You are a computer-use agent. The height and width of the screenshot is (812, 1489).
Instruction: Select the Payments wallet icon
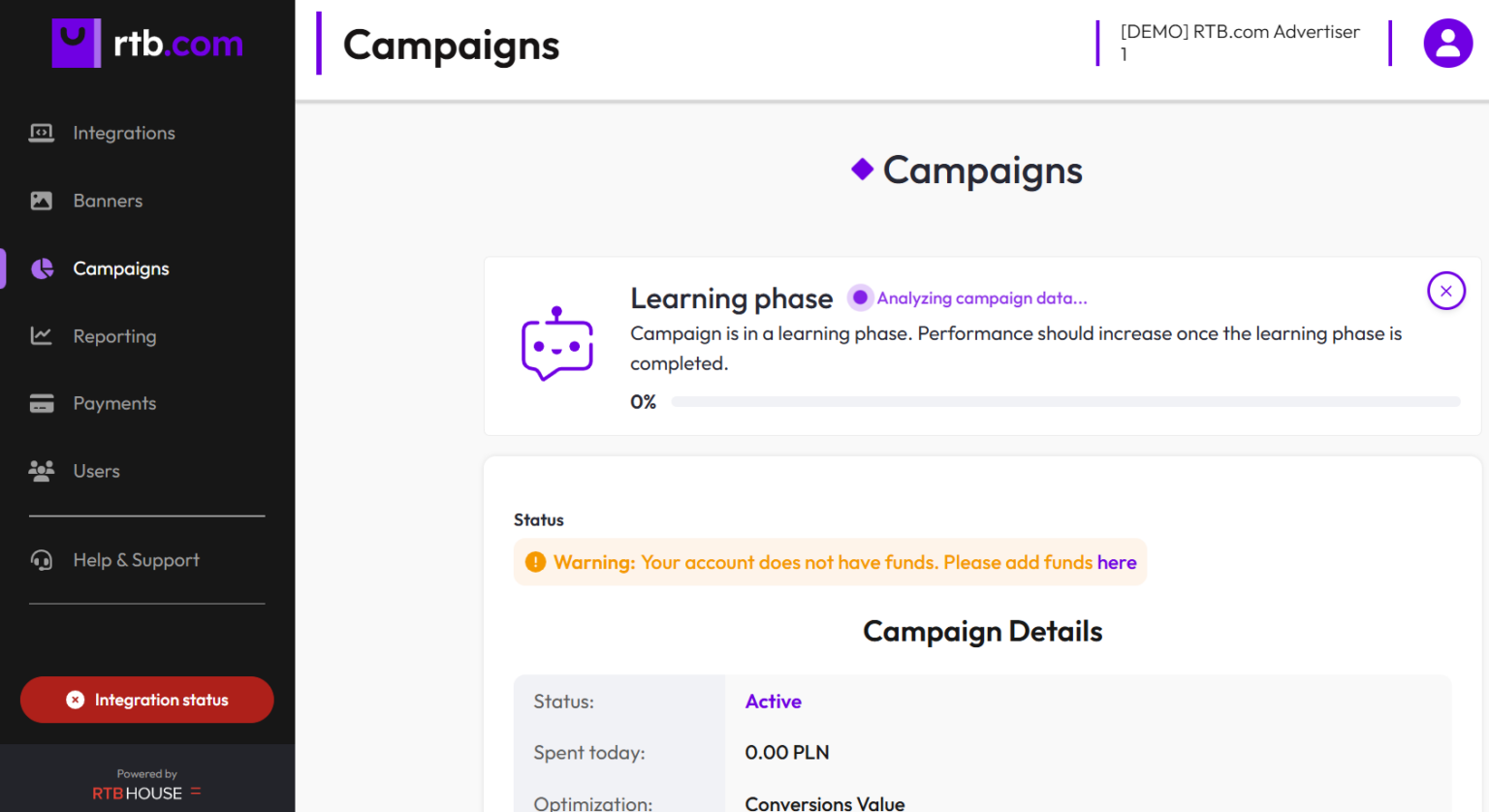click(41, 403)
